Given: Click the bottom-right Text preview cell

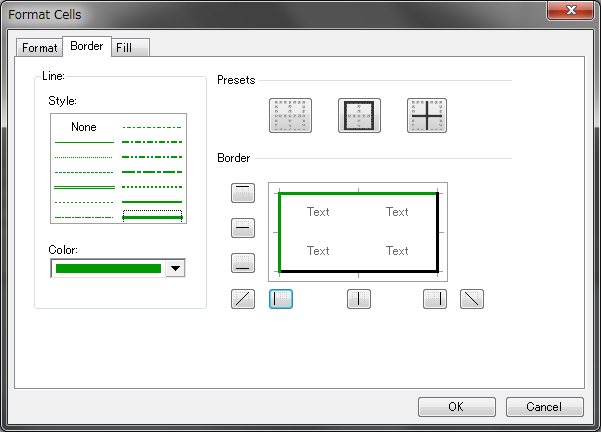Looking at the screenshot, I should pyautogui.click(x=397, y=251).
